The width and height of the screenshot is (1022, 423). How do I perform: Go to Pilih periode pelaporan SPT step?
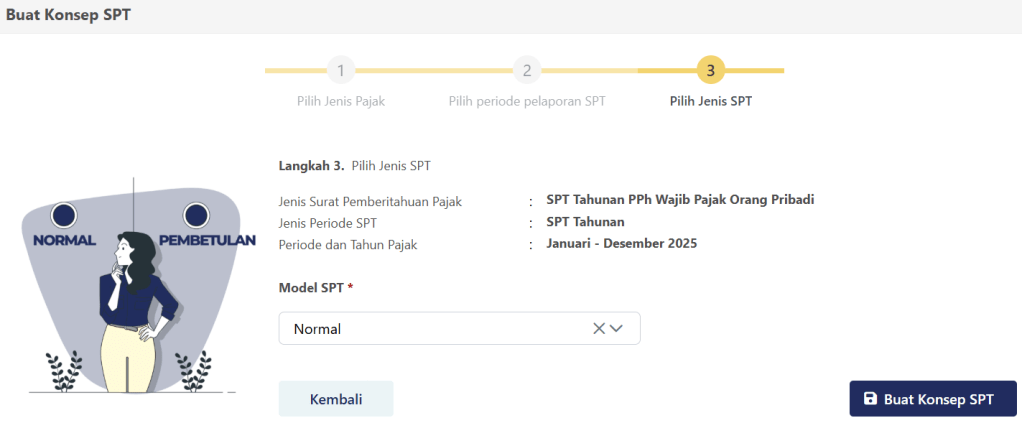(526, 101)
